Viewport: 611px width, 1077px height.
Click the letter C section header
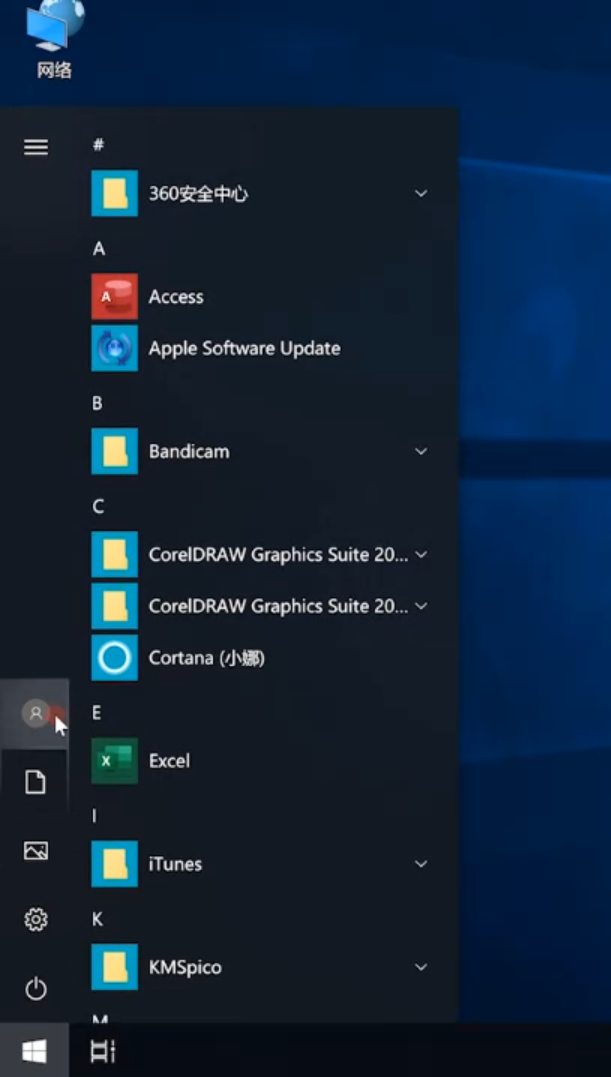98,506
